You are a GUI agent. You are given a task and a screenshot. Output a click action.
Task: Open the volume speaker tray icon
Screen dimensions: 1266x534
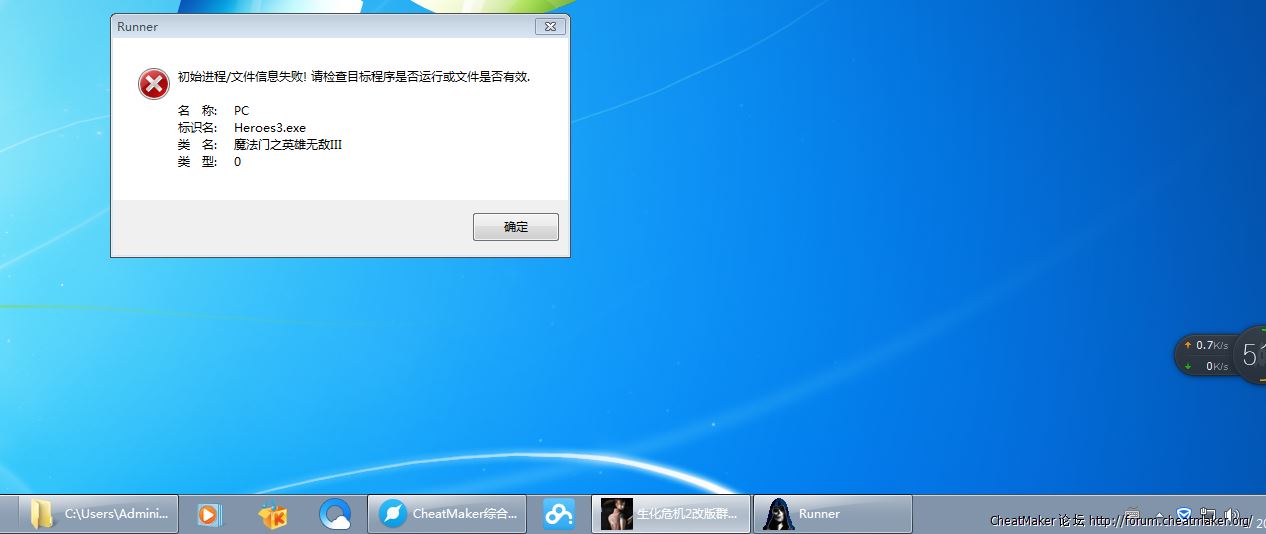1232,514
